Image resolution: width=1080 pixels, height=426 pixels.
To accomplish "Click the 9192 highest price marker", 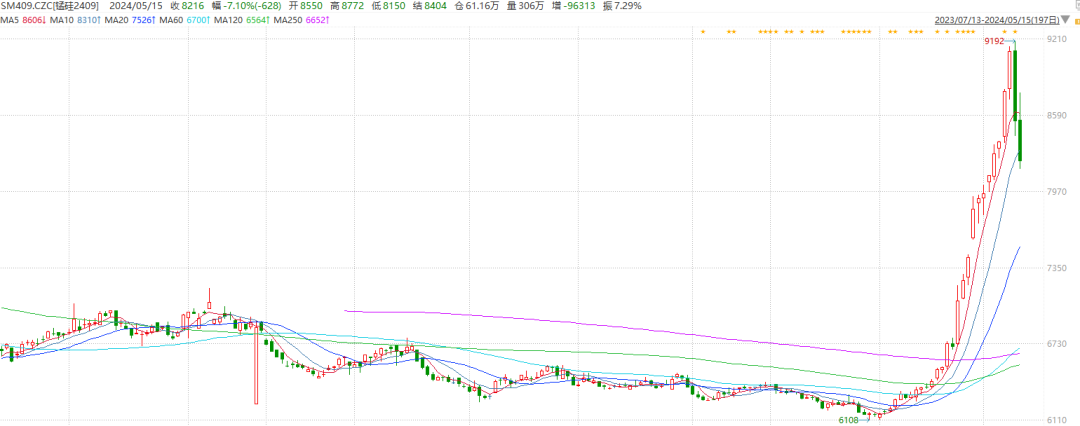I will (x=994, y=41).
